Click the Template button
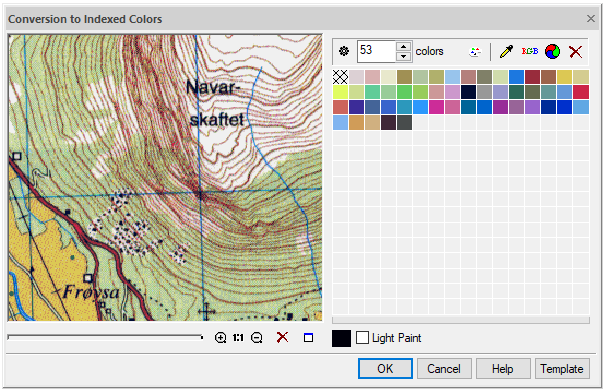 (x=562, y=369)
